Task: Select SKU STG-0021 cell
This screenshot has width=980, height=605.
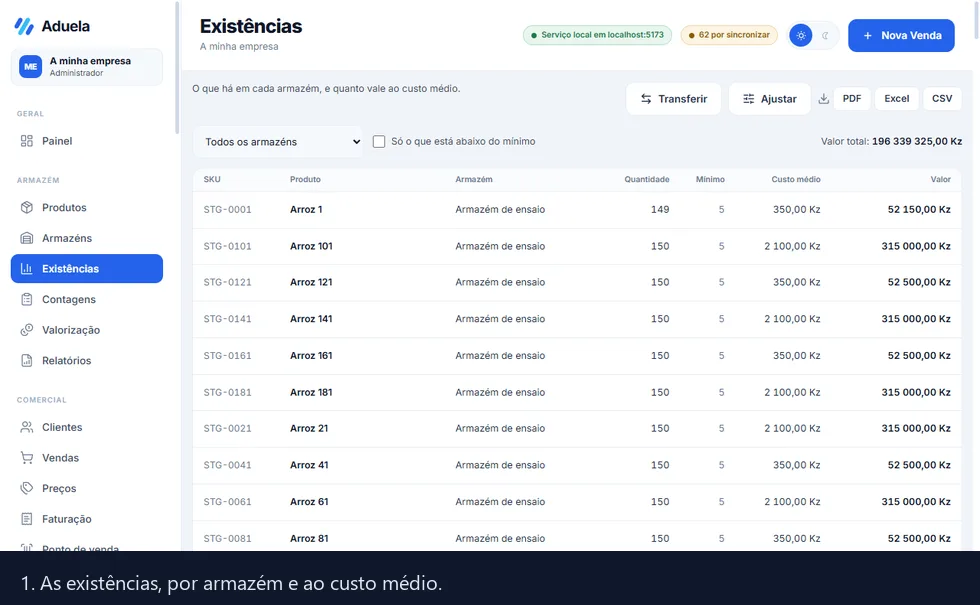Action: point(228,429)
